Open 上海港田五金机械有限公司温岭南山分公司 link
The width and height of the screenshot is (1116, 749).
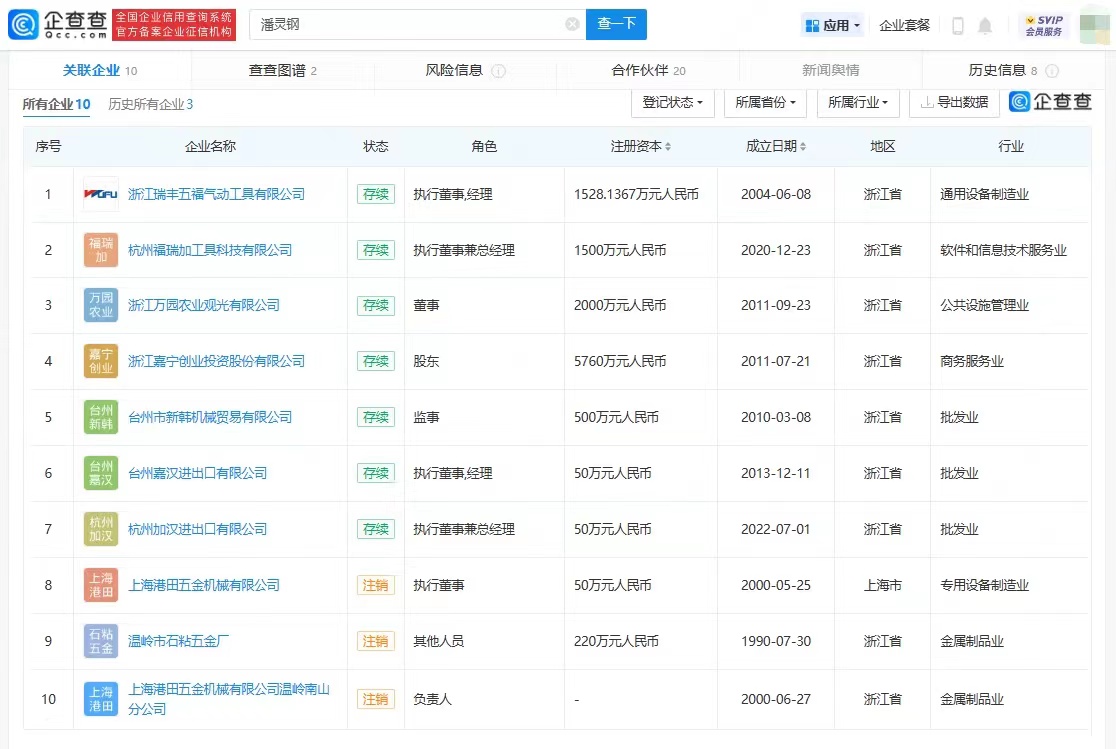click(228, 699)
